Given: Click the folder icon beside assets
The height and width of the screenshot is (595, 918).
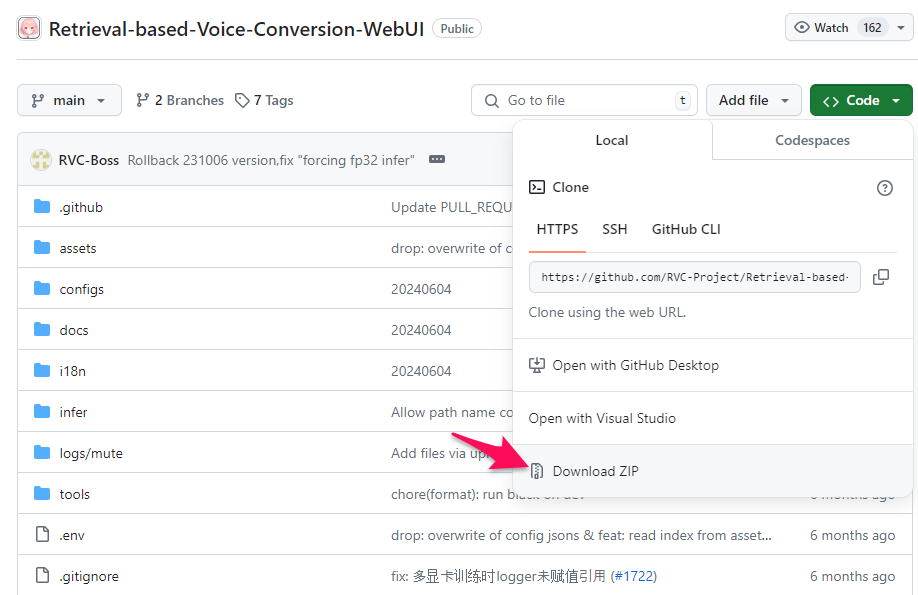Looking at the screenshot, I should pyautogui.click(x=42, y=247).
